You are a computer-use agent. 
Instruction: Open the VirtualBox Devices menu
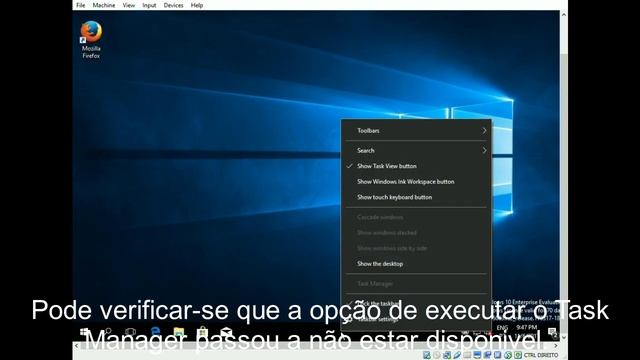(x=173, y=5)
